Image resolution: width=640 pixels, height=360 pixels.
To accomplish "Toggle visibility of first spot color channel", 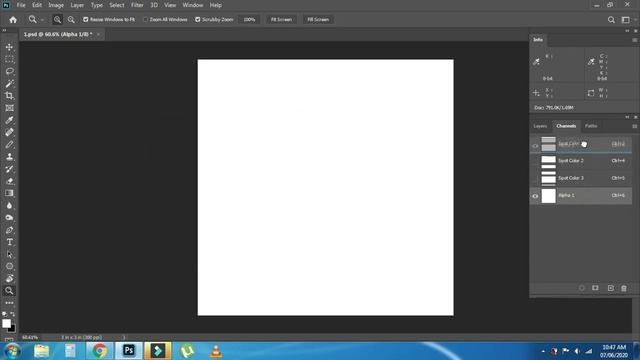I will coord(535,145).
